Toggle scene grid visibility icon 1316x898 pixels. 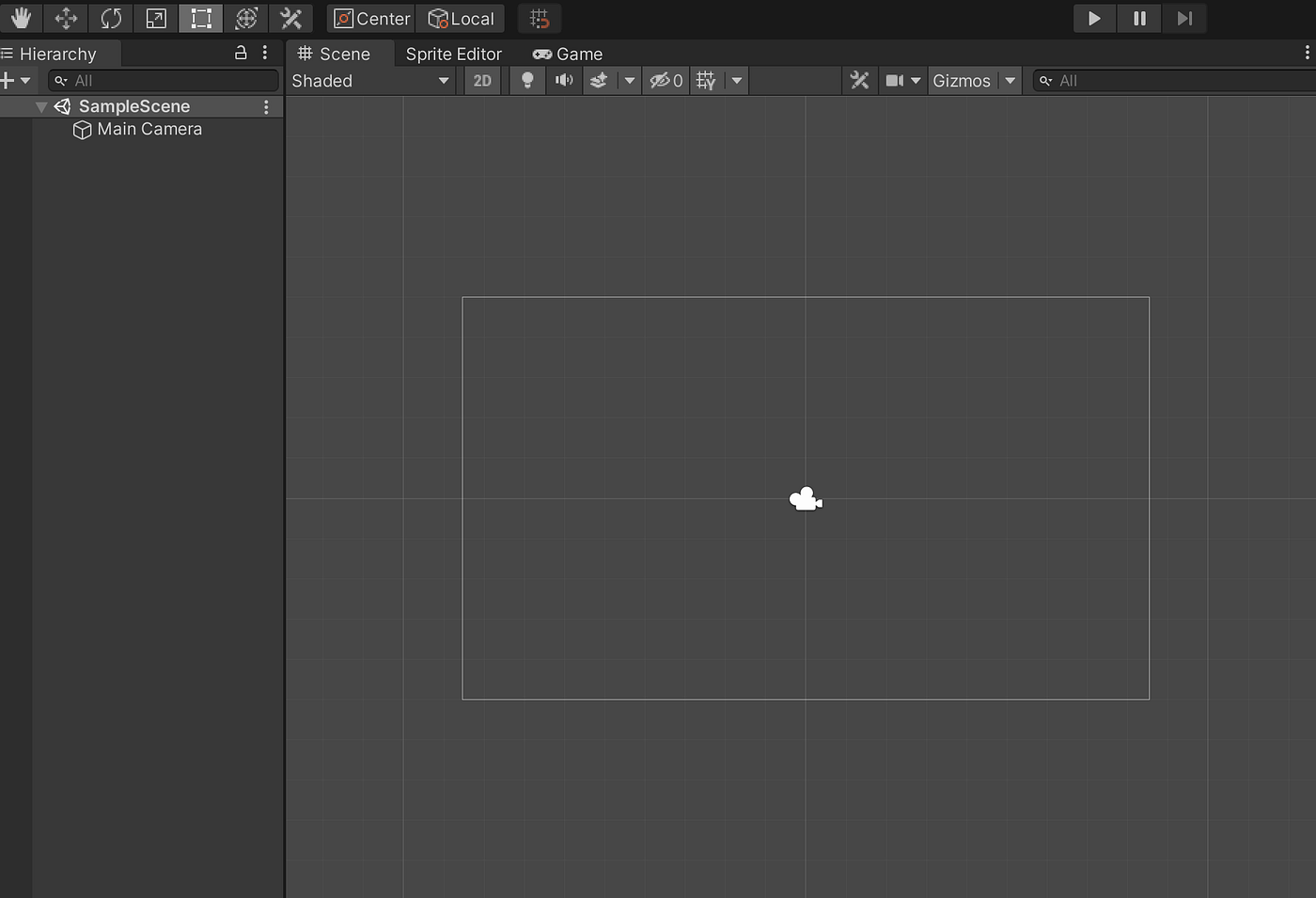point(706,81)
